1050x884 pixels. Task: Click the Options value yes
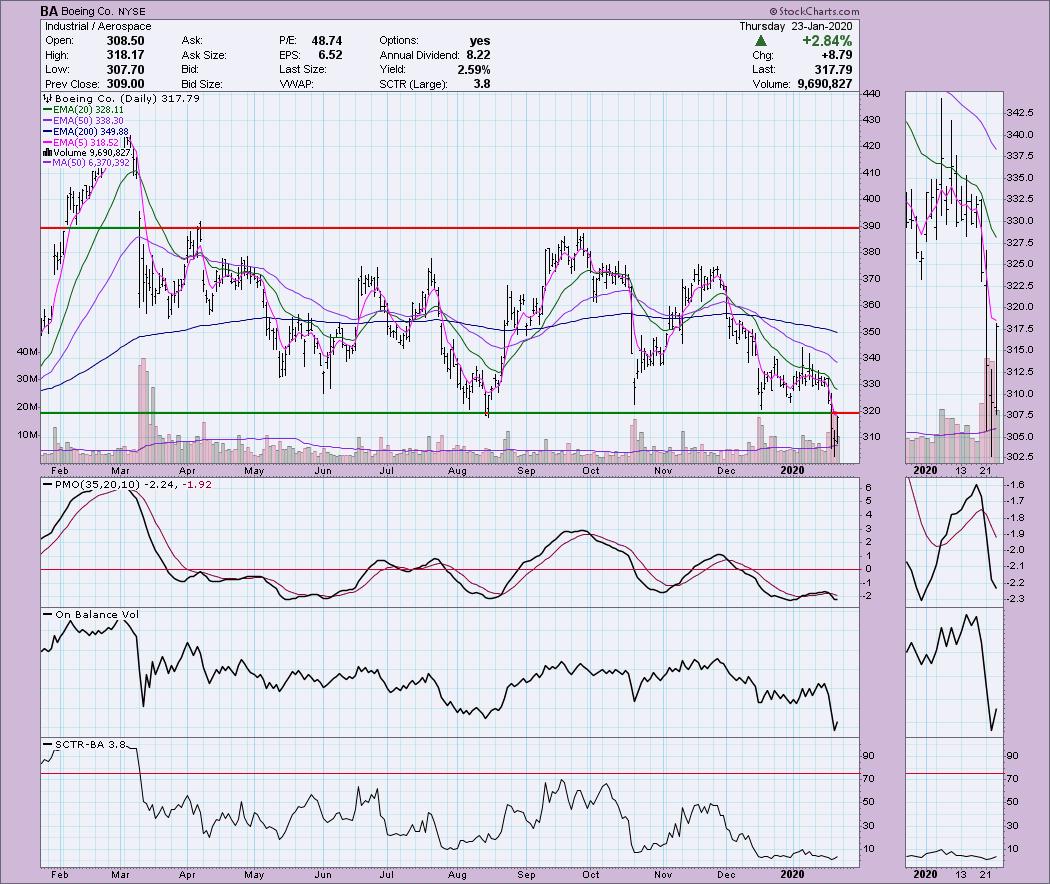(479, 41)
